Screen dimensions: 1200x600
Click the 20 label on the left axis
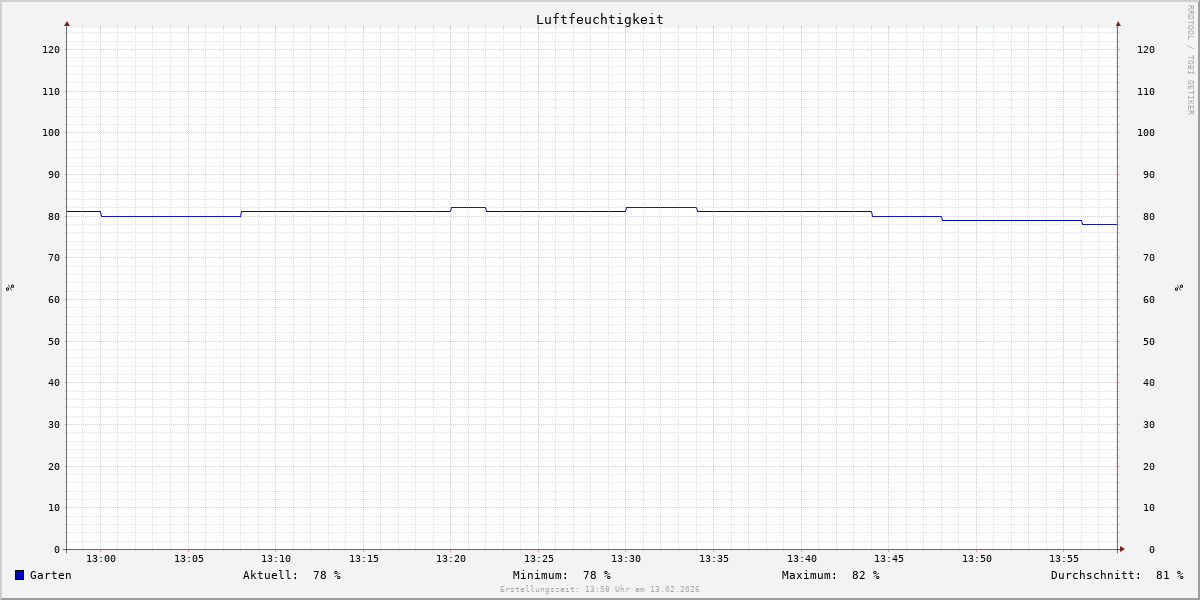click(54, 466)
